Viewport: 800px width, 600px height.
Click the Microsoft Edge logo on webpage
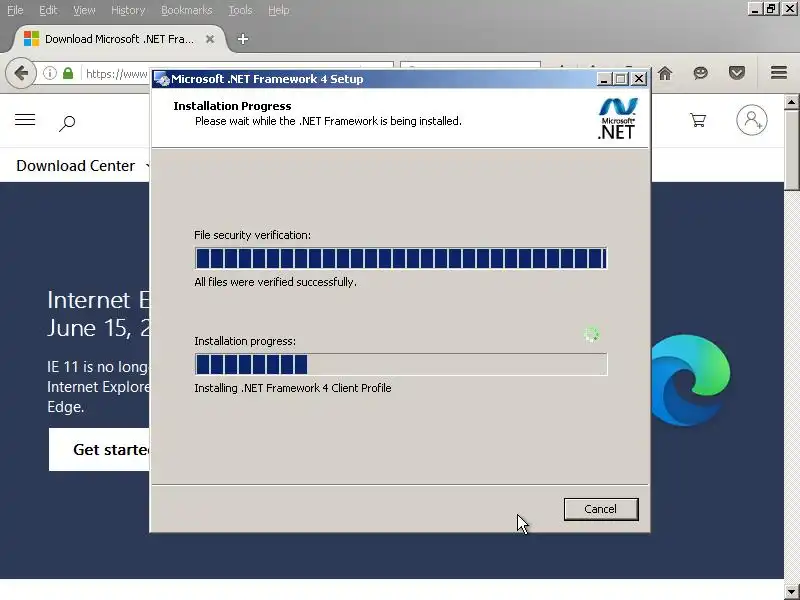(690, 380)
